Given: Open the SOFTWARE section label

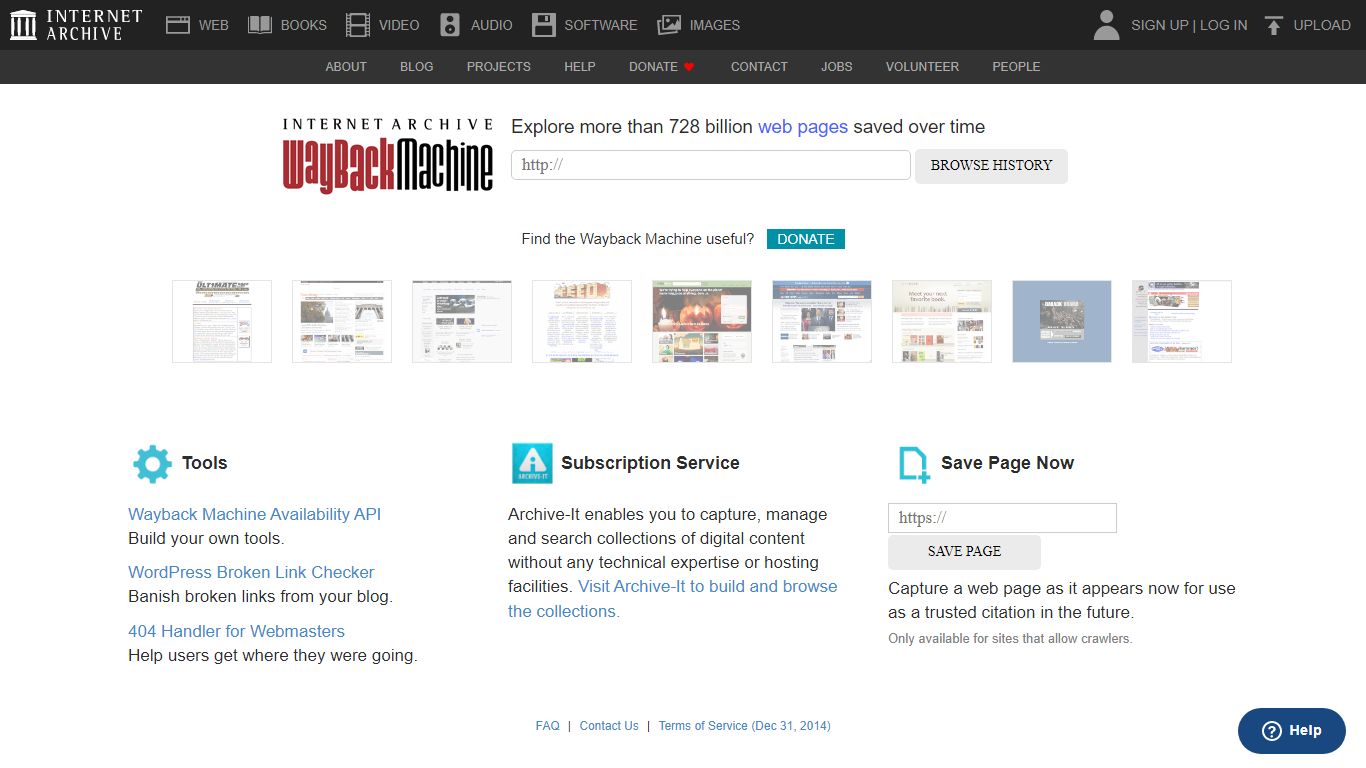Looking at the screenshot, I should pyautogui.click(x=601, y=25).
